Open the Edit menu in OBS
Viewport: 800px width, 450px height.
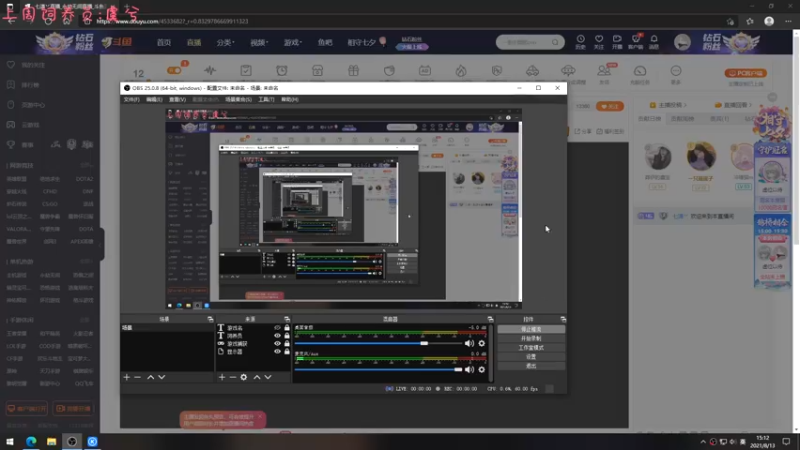tap(154, 99)
